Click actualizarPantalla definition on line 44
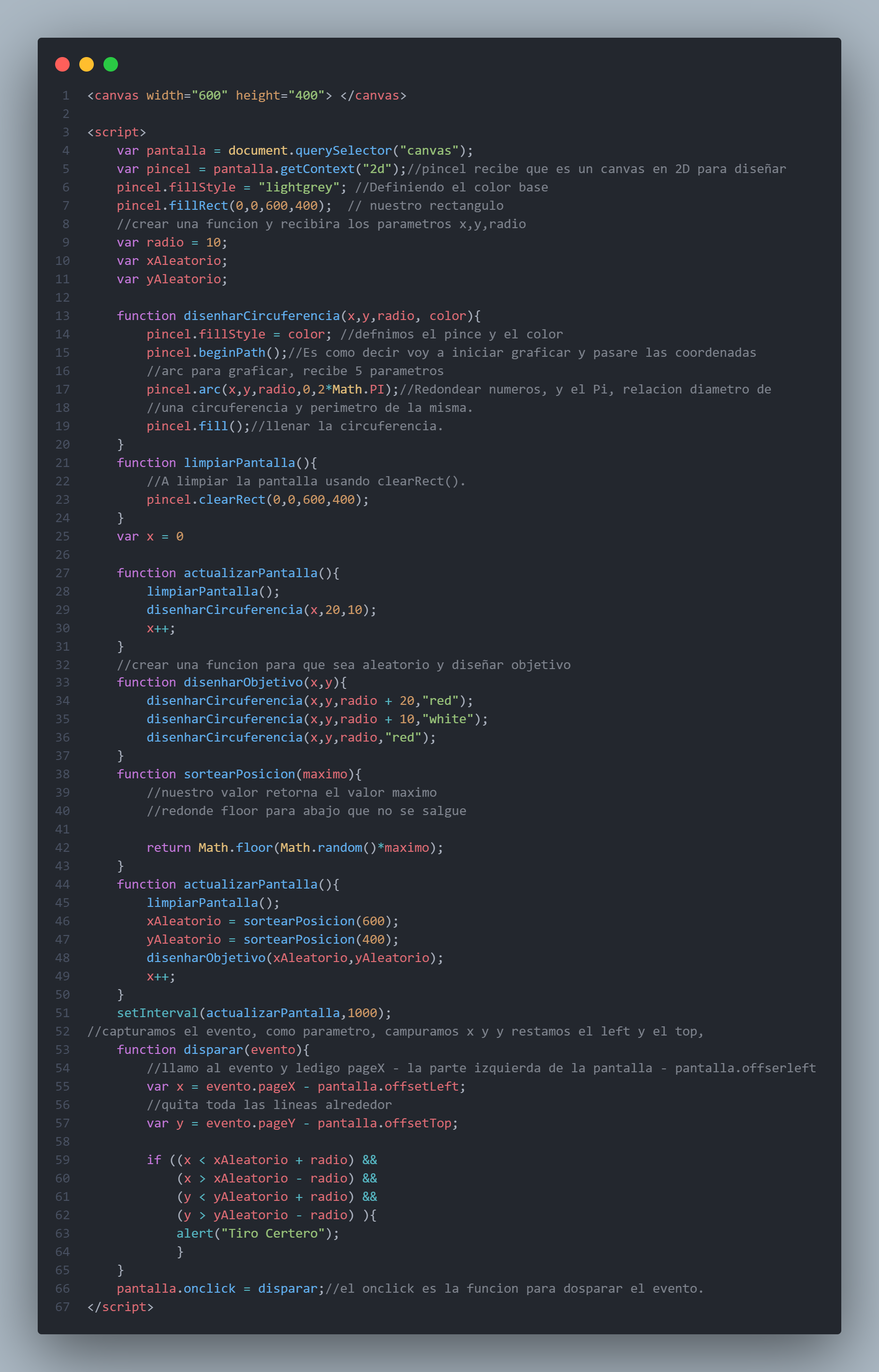Viewport: 879px width, 1372px height. coord(228,884)
